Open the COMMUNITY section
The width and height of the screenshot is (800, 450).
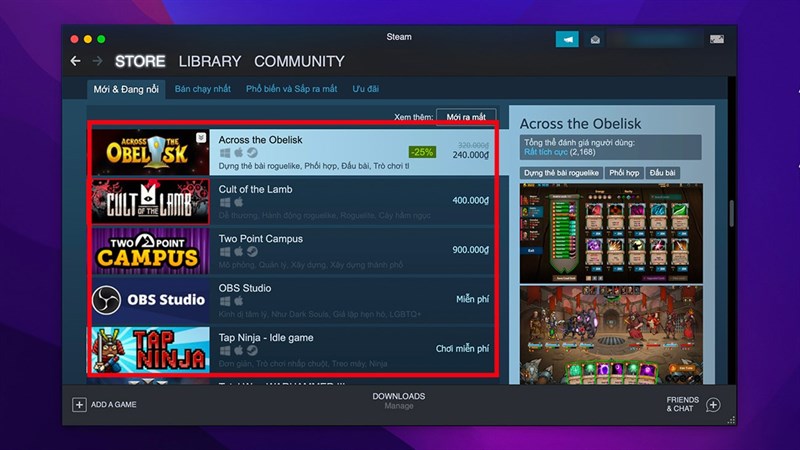click(299, 62)
